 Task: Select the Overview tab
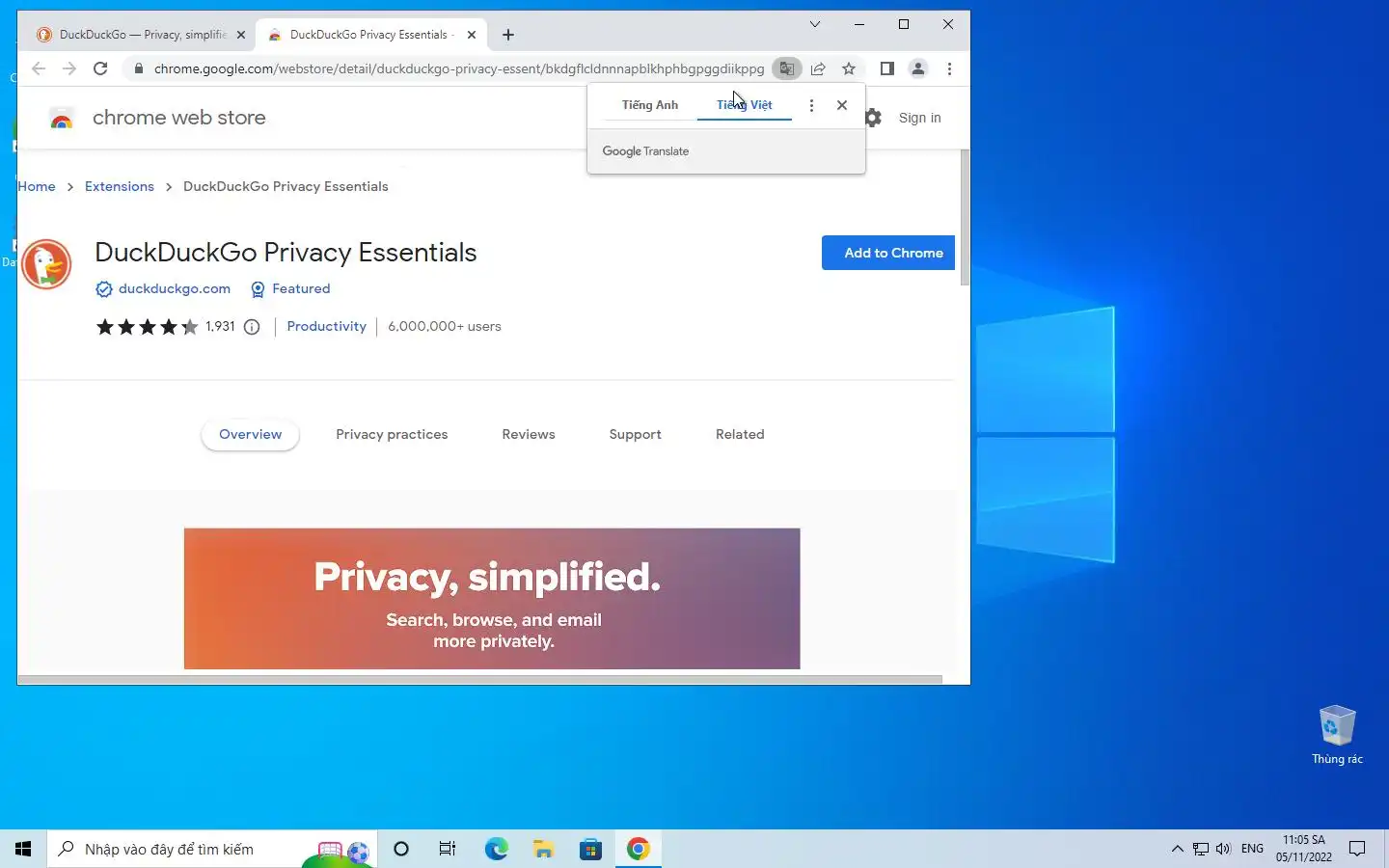(x=250, y=434)
